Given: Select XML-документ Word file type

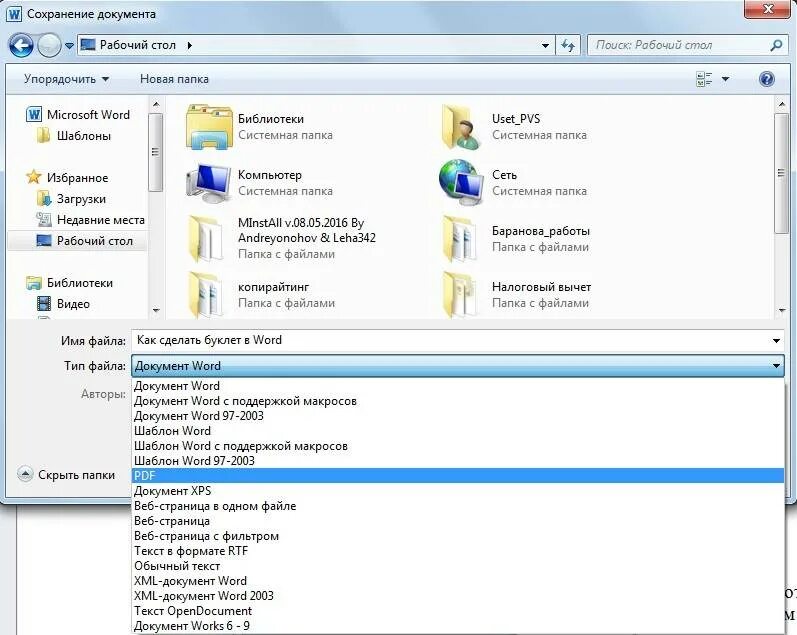Looking at the screenshot, I should (457, 581).
